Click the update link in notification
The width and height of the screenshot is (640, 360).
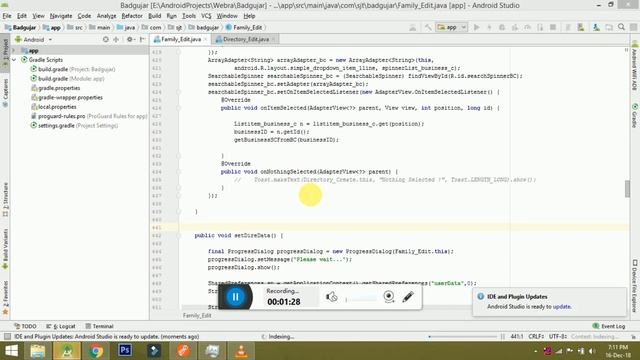[562, 307]
